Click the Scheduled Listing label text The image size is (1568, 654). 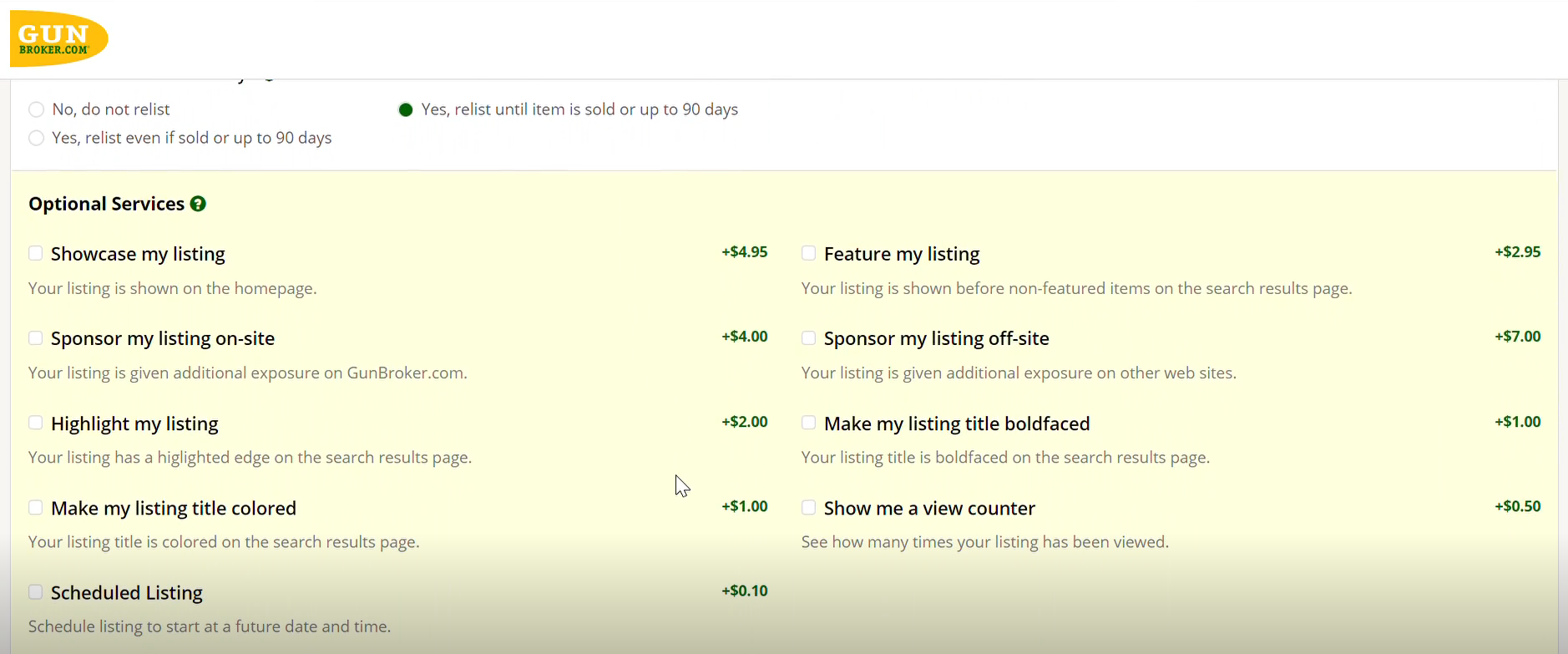pos(127,592)
